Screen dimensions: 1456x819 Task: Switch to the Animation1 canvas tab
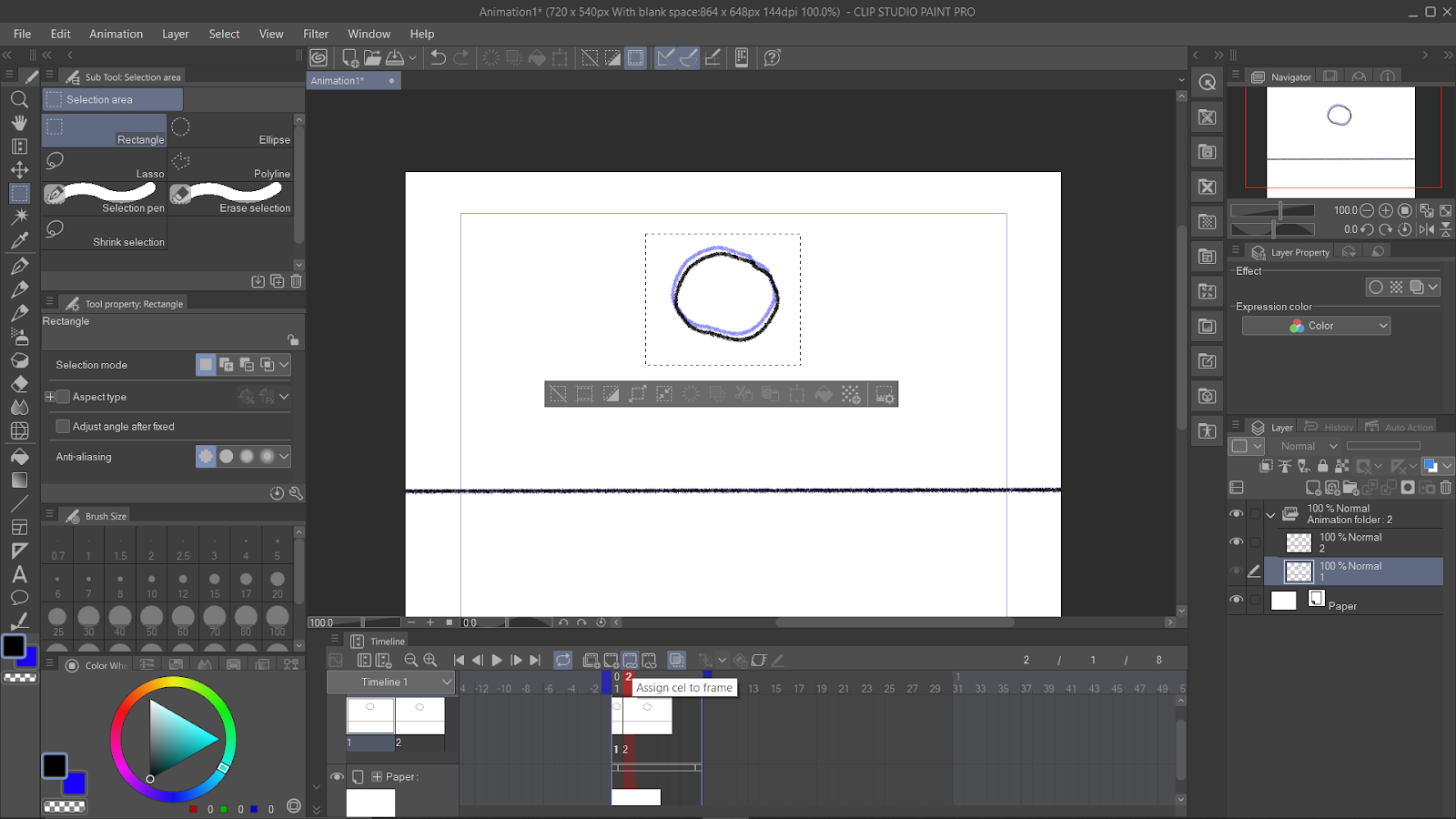click(x=353, y=80)
